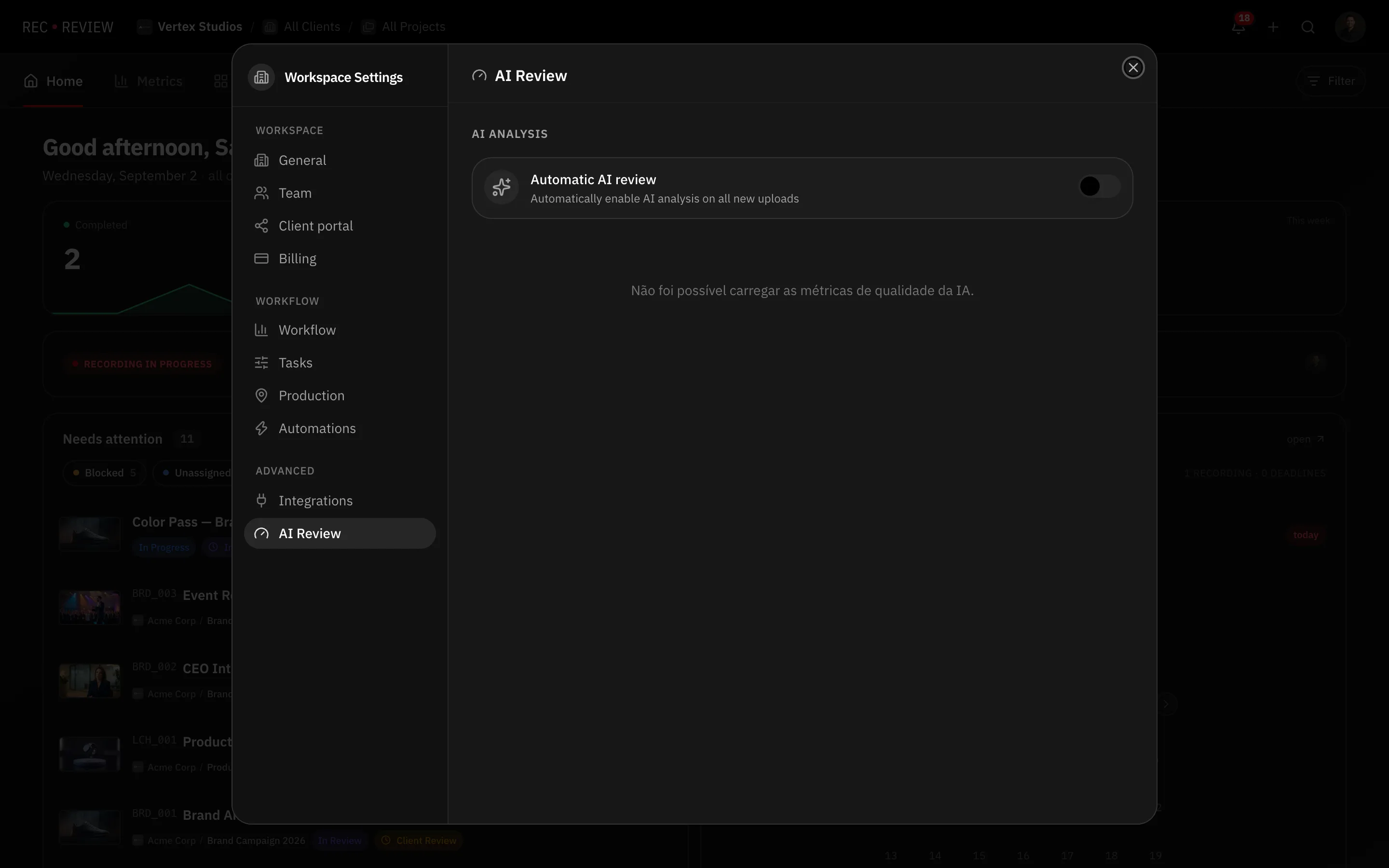Image resolution: width=1389 pixels, height=868 pixels.
Task: Click the BRD_001 Brand thumbnail
Action: (x=90, y=827)
